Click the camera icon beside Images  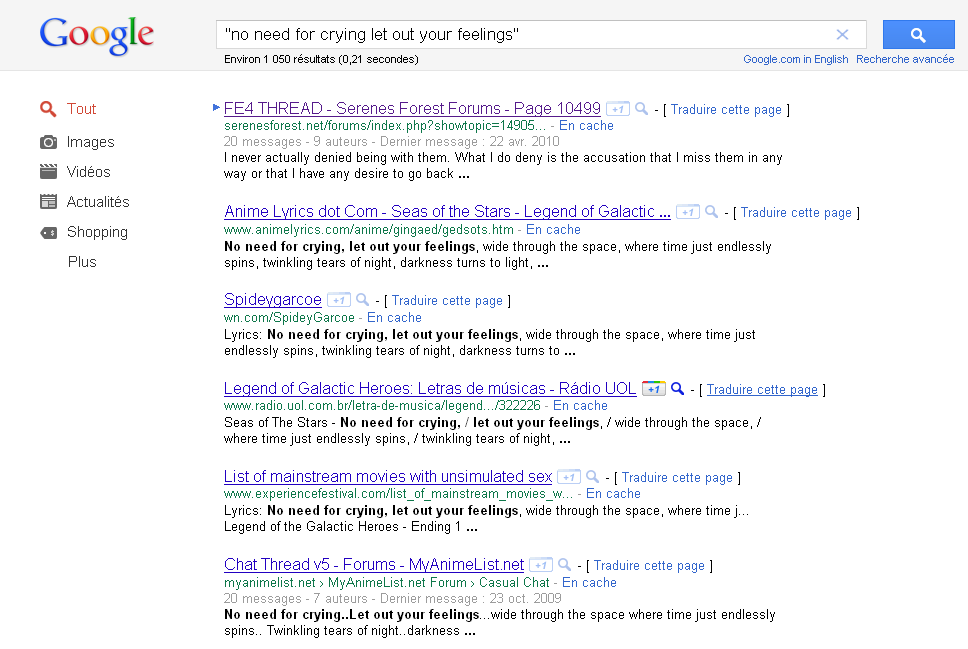48,142
